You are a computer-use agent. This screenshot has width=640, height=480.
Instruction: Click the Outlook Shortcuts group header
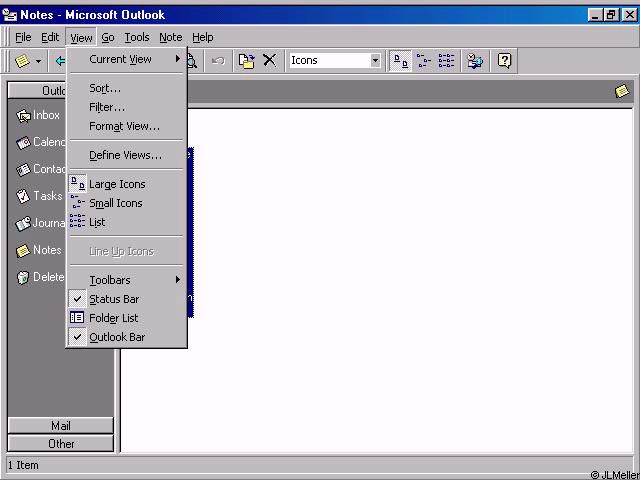tap(37, 91)
